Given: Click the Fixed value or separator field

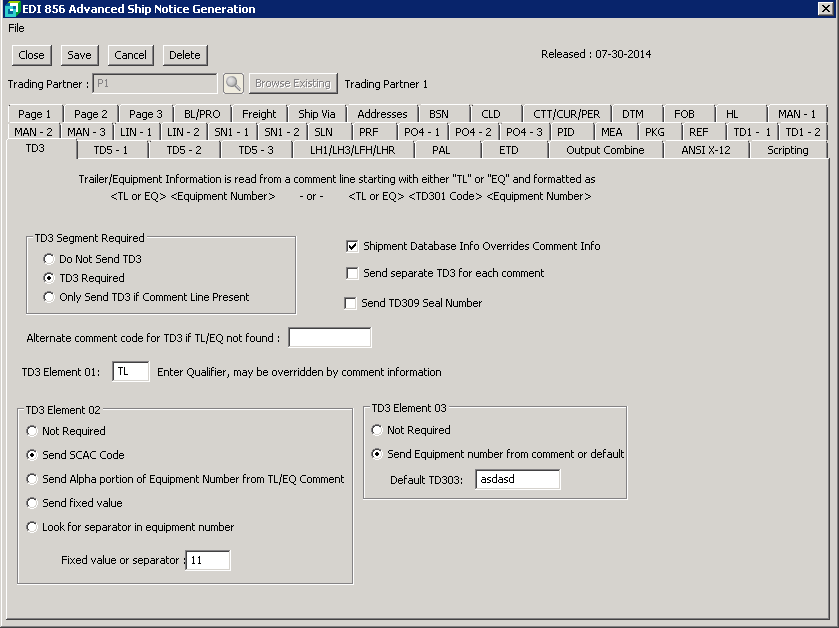Looking at the screenshot, I should pyautogui.click(x=208, y=561).
